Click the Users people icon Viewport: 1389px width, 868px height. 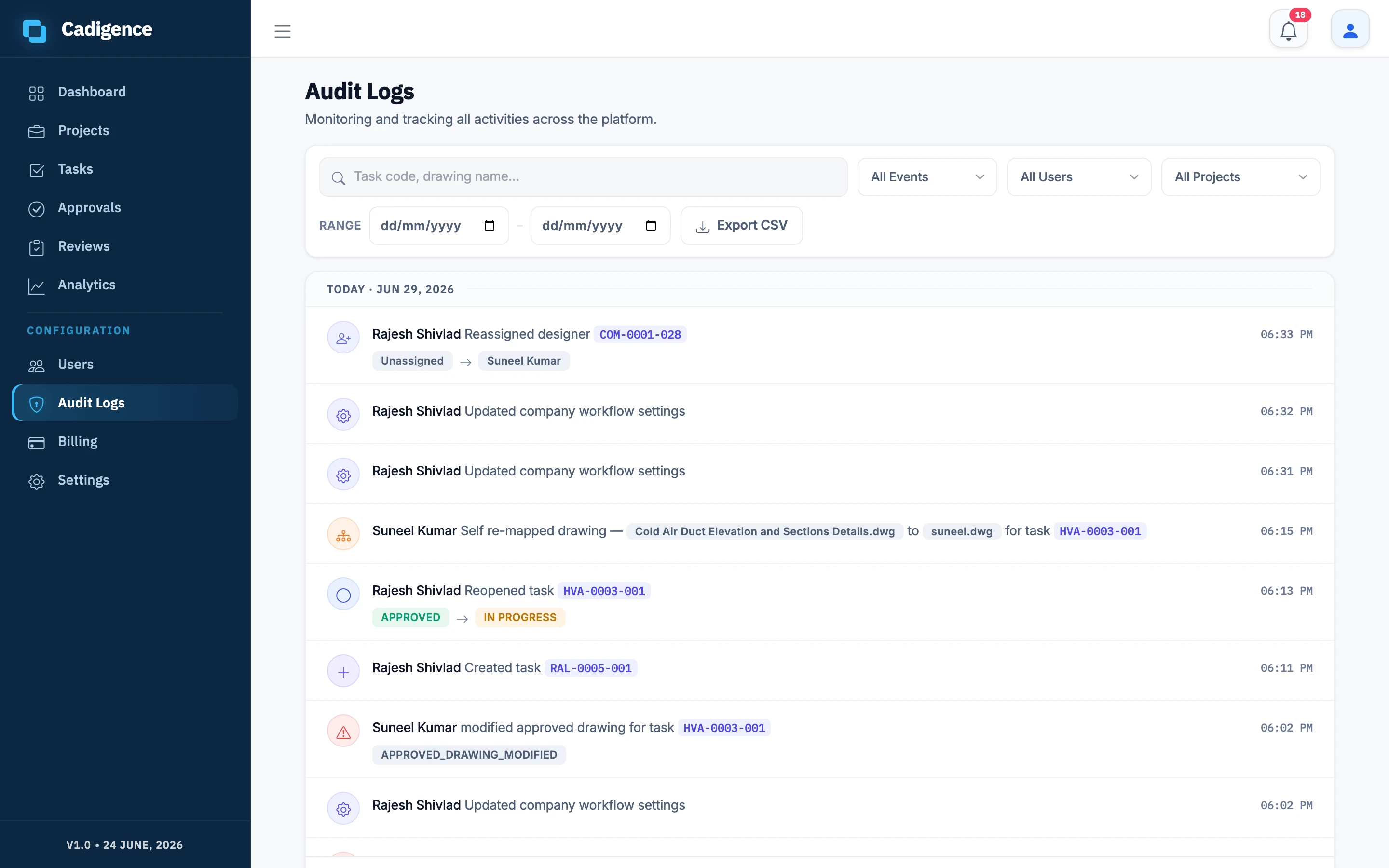pos(37,366)
